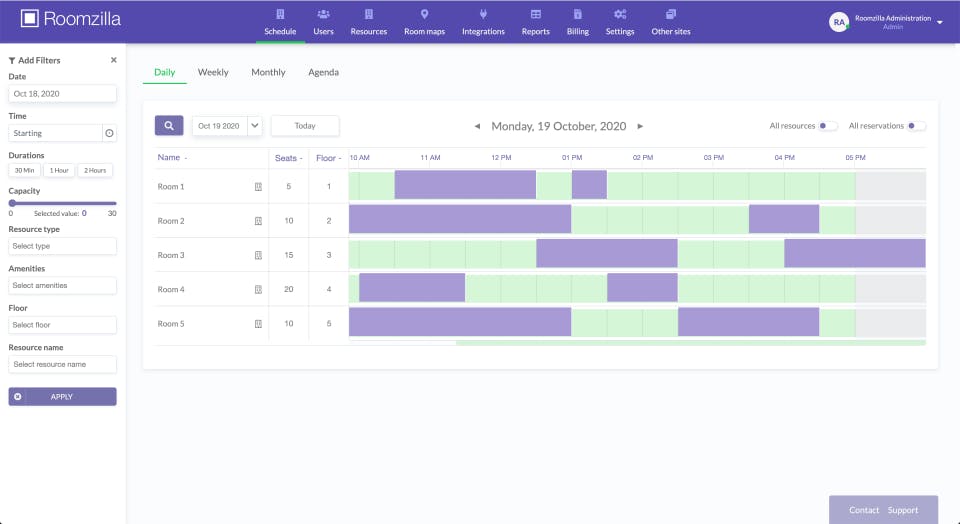Click the Today button
Viewport: 960px width, 524px height.
305,125
